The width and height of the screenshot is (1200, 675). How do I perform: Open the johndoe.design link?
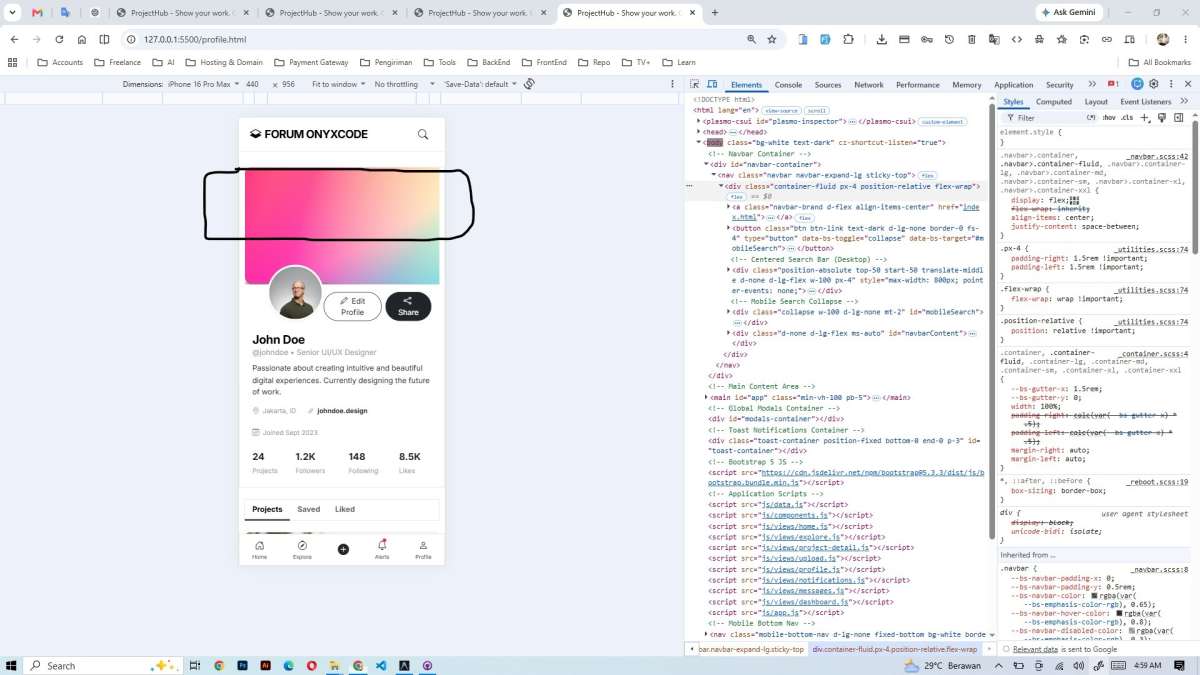[x=342, y=410]
